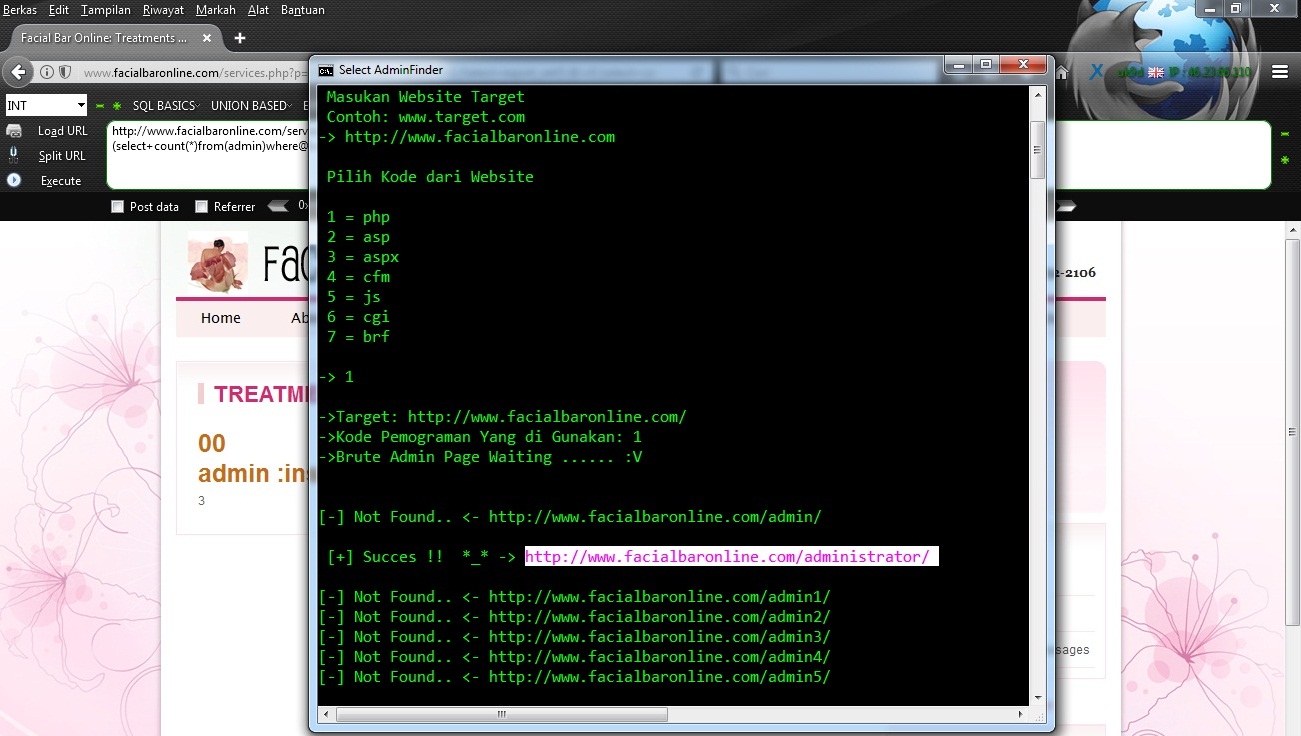
Task: Click 'Pilih Kode dari Website' line
Action: [x=430, y=177]
